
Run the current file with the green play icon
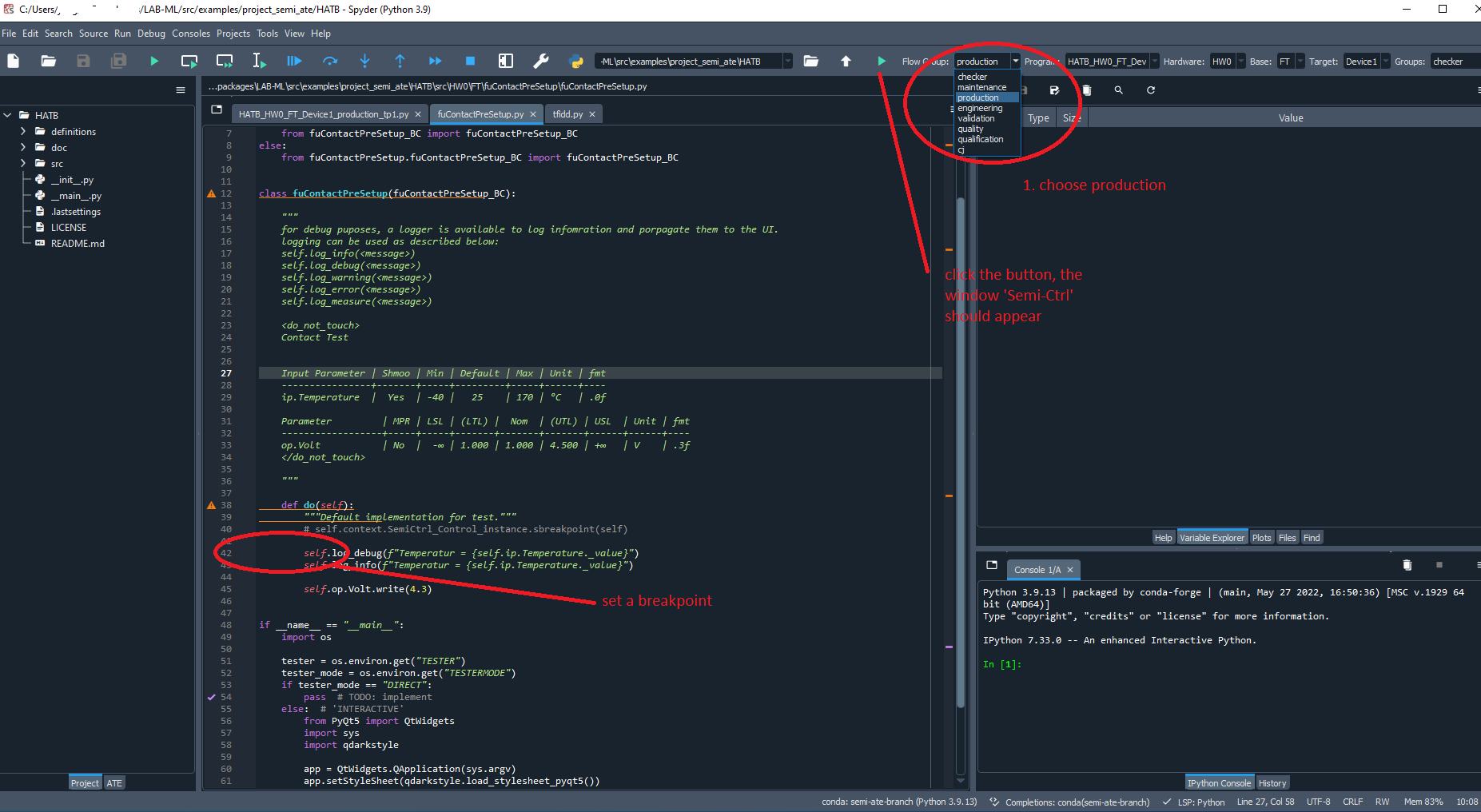pos(153,61)
